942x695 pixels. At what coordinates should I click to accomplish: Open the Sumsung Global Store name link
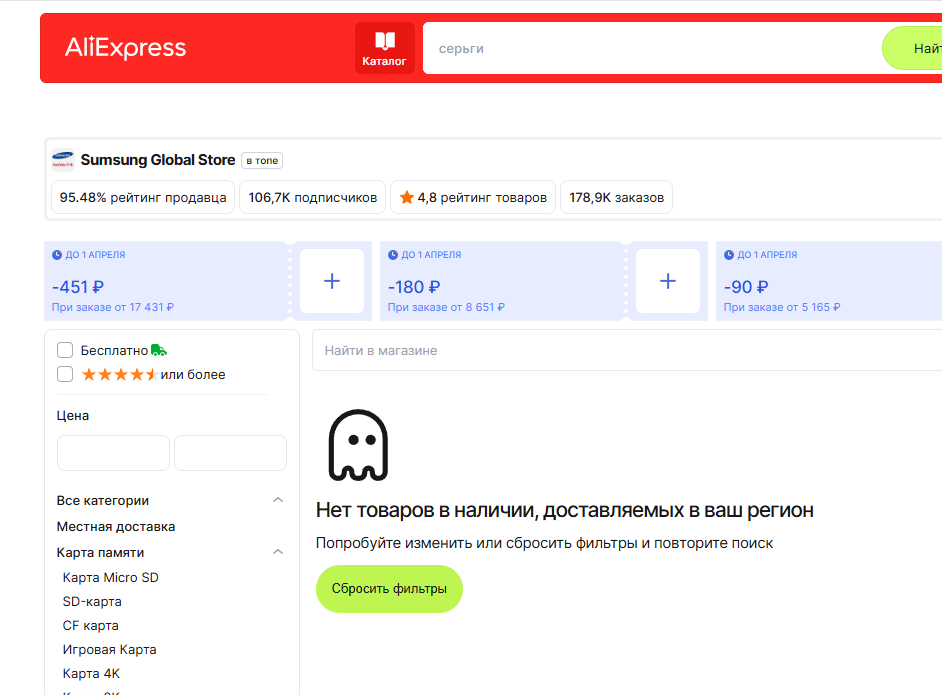pyautogui.click(x=158, y=160)
